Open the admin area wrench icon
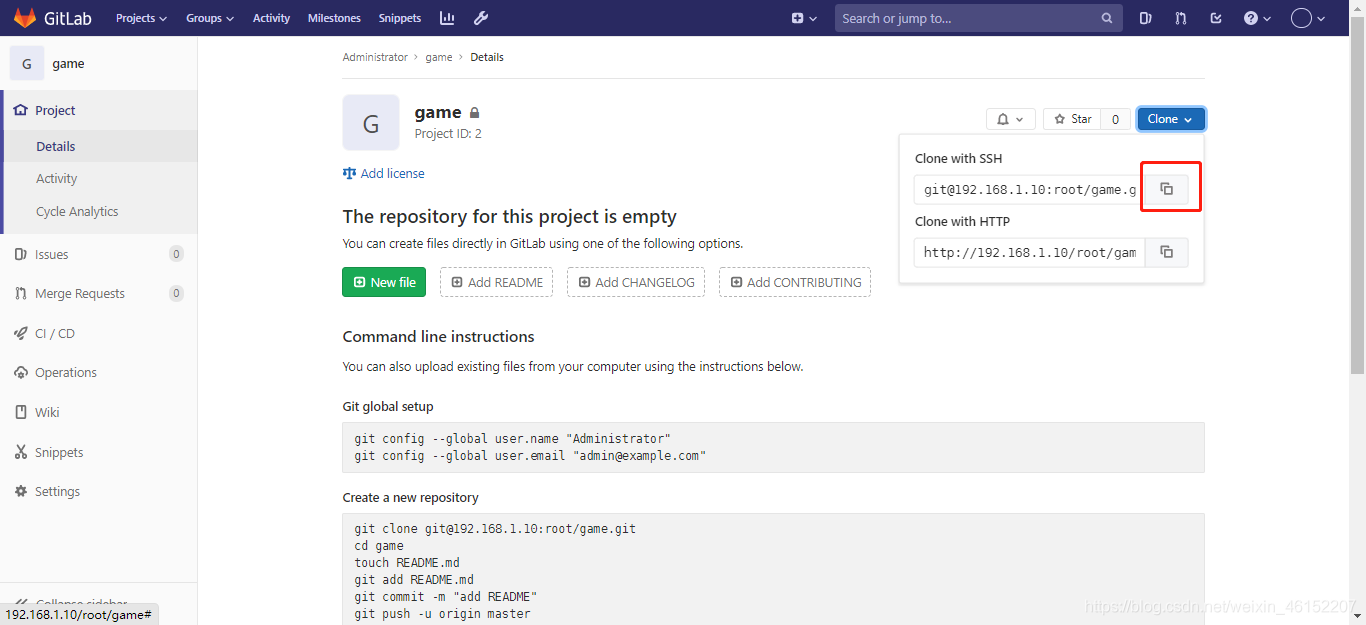The width and height of the screenshot is (1366, 625). [480, 18]
